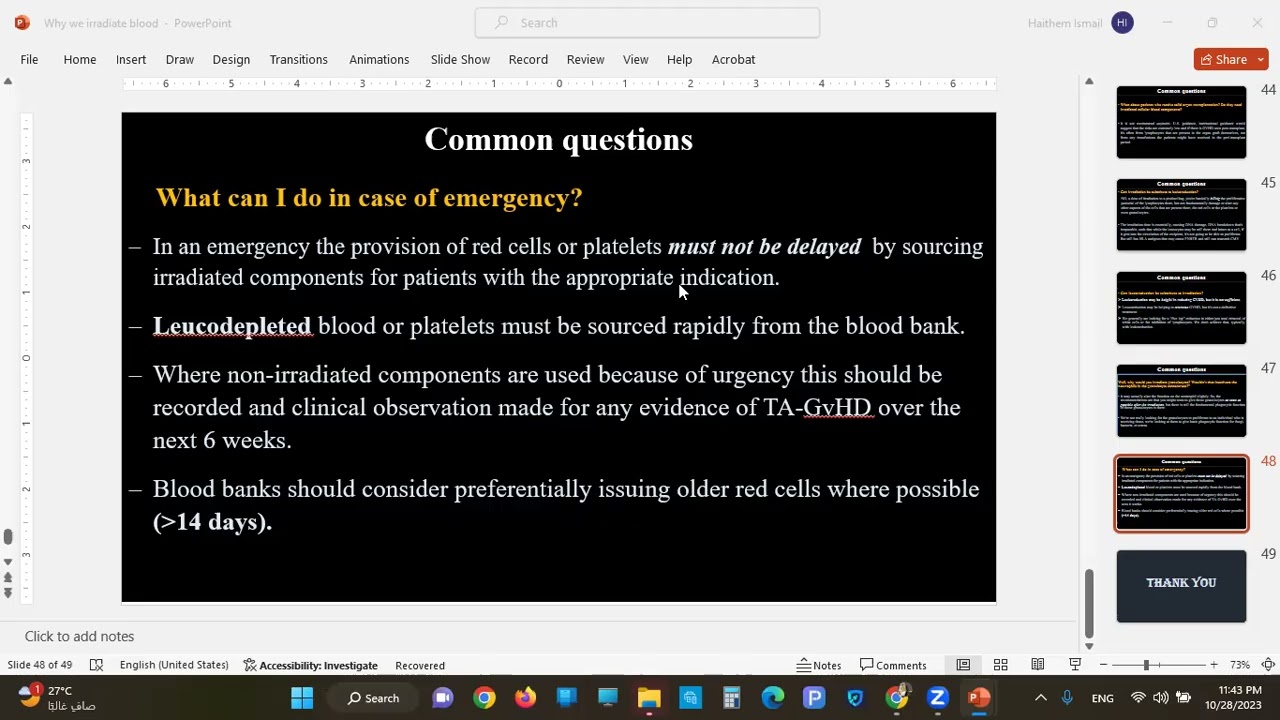Click the spell check icon in status bar
Viewport: 1280px width, 720px height.
pyautogui.click(x=96, y=665)
